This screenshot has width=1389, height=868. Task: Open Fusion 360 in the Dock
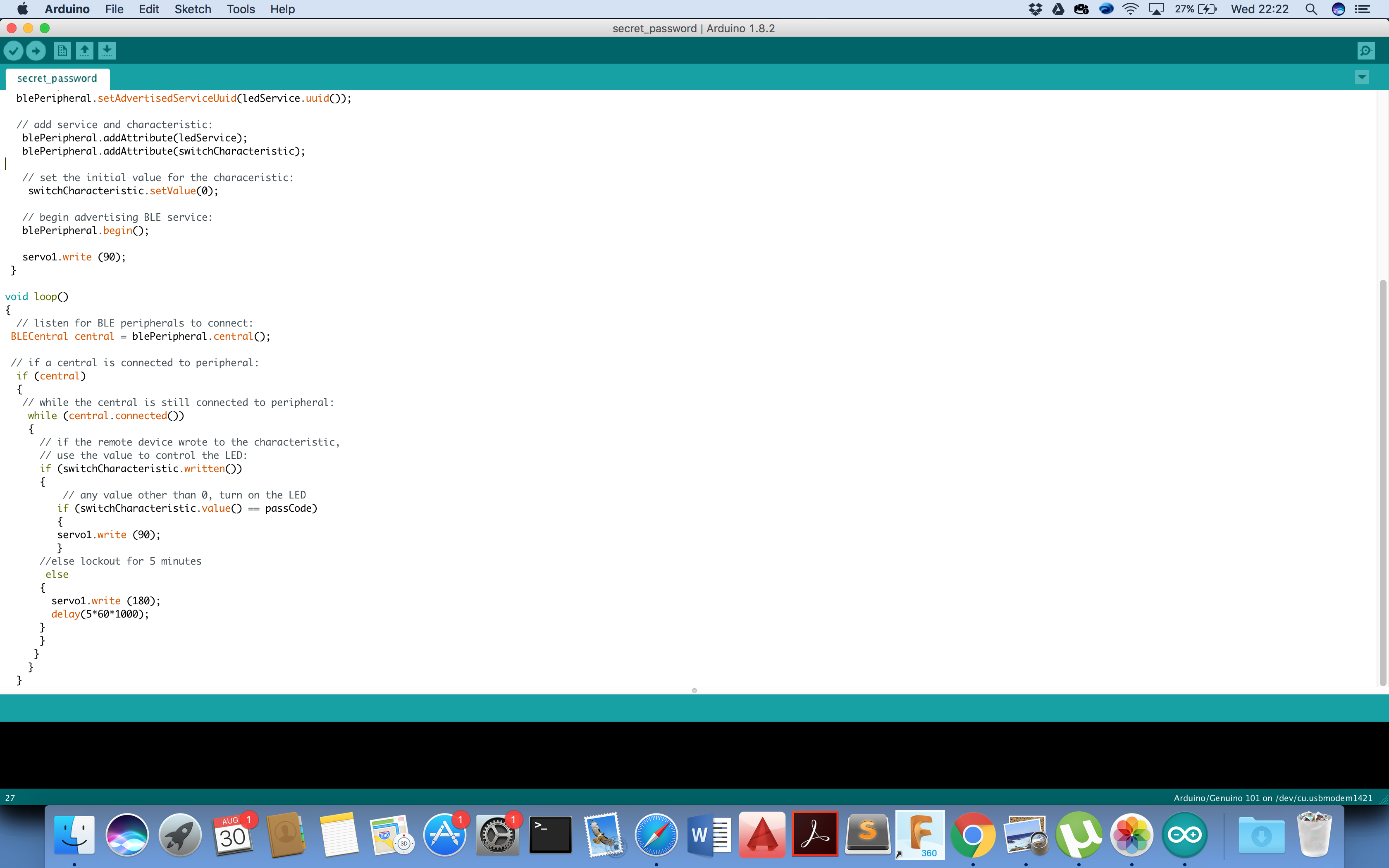pos(921,835)
